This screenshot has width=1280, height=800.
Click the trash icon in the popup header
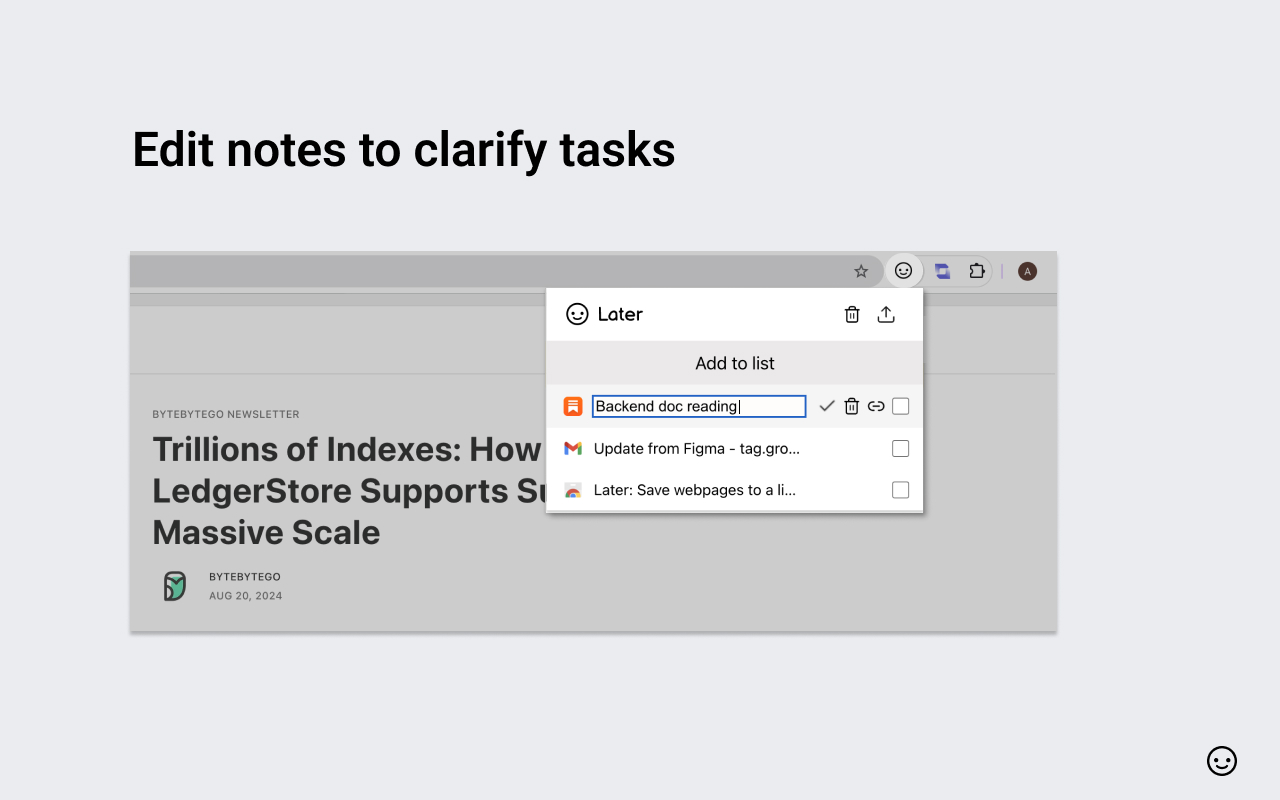coord(852,314)
